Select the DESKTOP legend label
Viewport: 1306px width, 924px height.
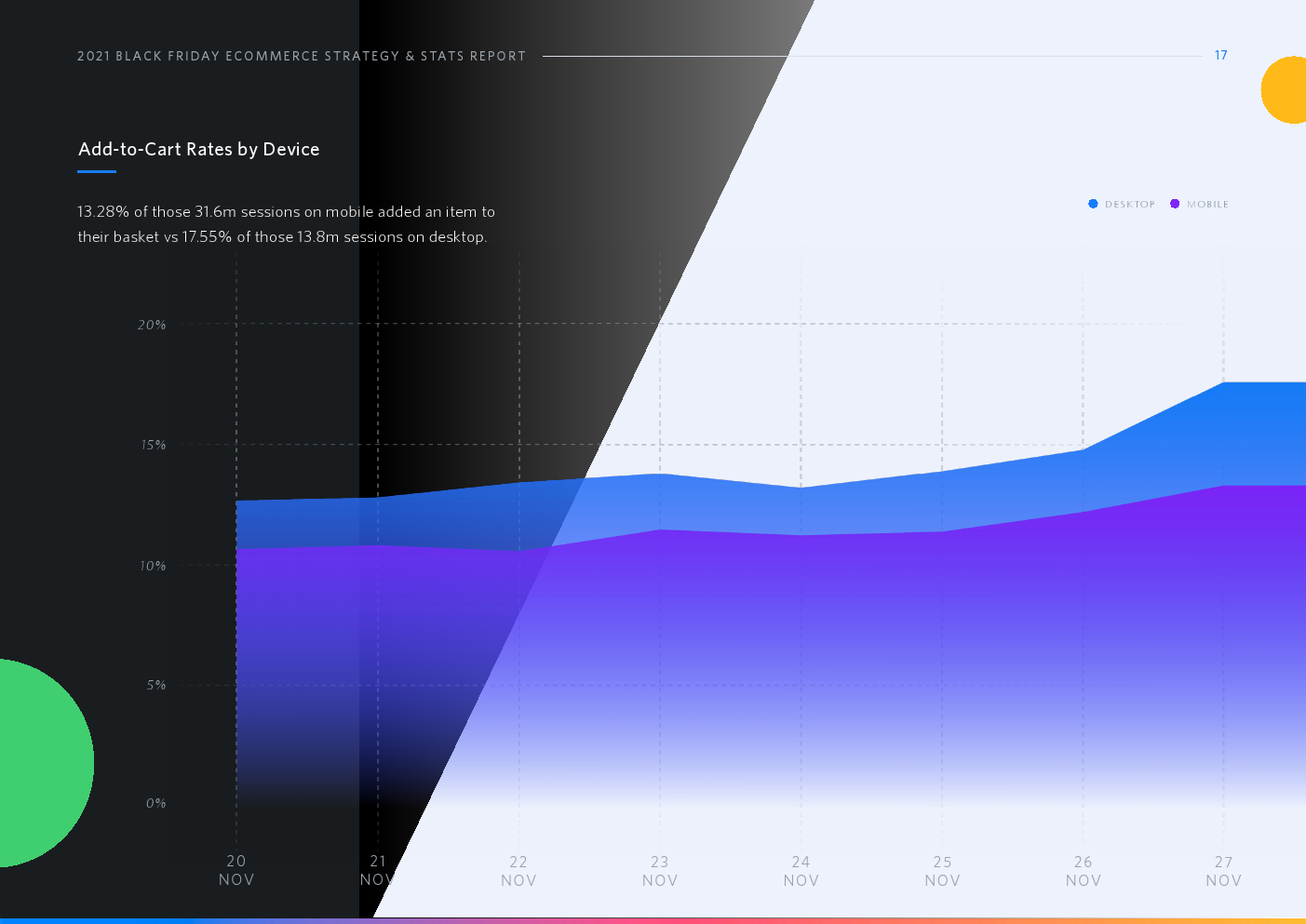click(x=1129, y=205)
